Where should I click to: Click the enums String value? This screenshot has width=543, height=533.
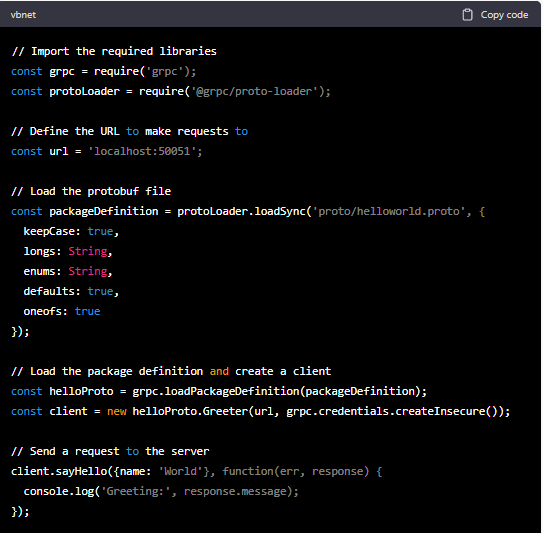coord(88,272)
